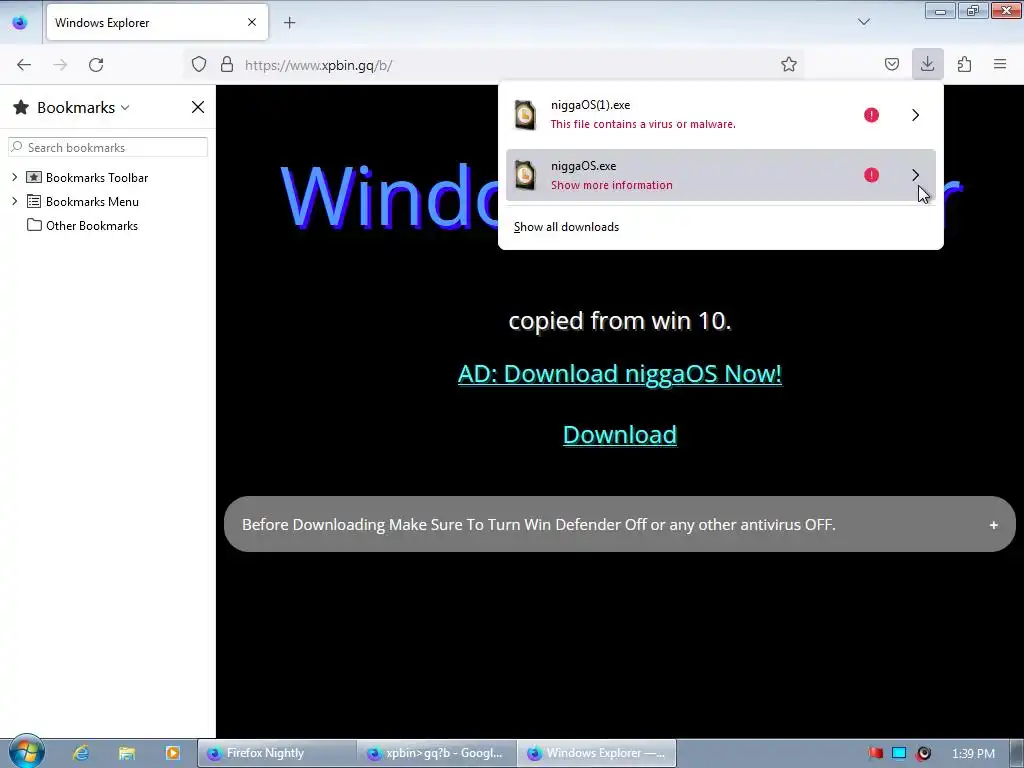Bookmark this page with the star icon
Screen dimensions: 1024x768
click(789, 65)
